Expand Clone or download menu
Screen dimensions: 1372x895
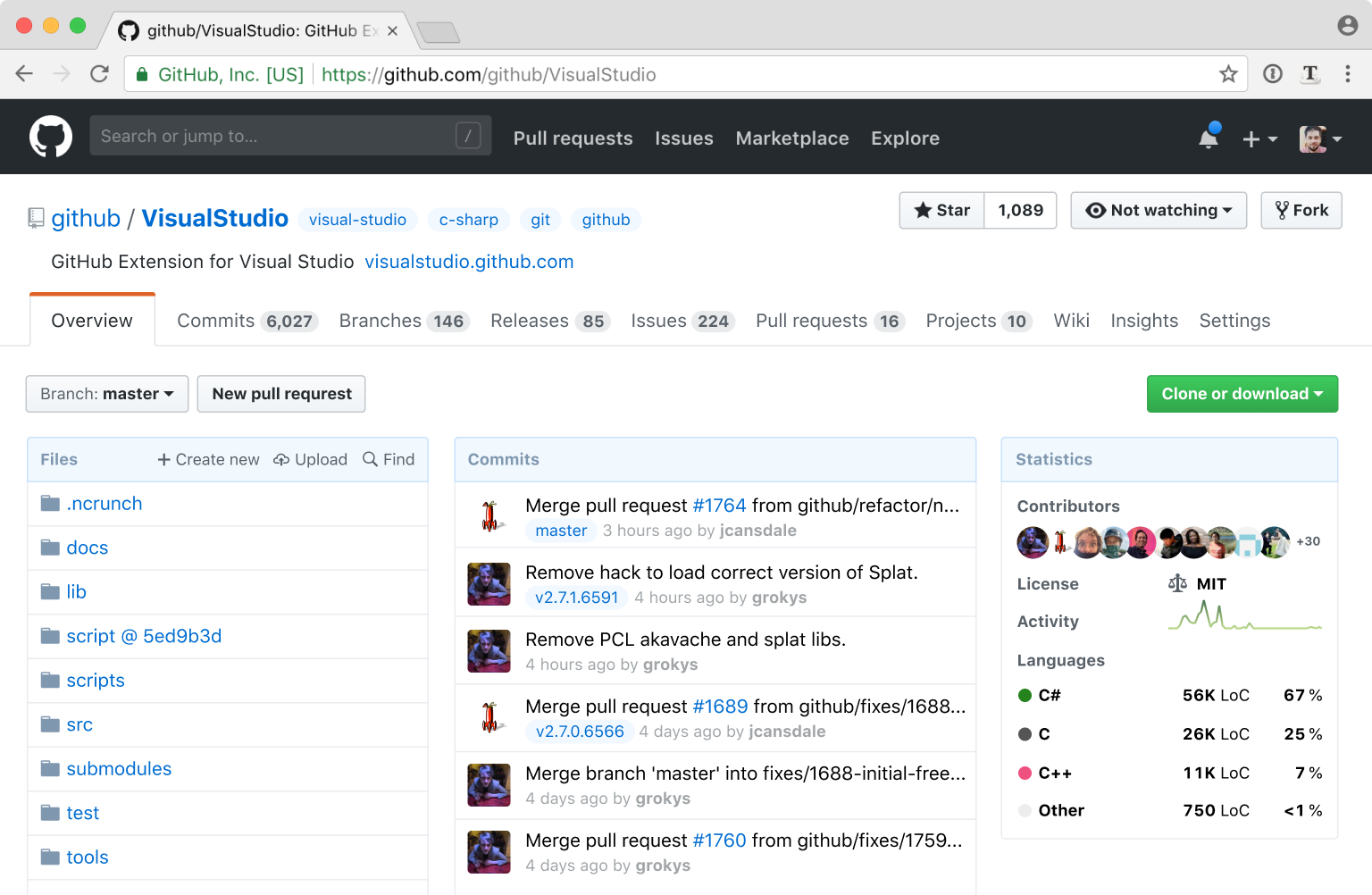[1242, 394]
